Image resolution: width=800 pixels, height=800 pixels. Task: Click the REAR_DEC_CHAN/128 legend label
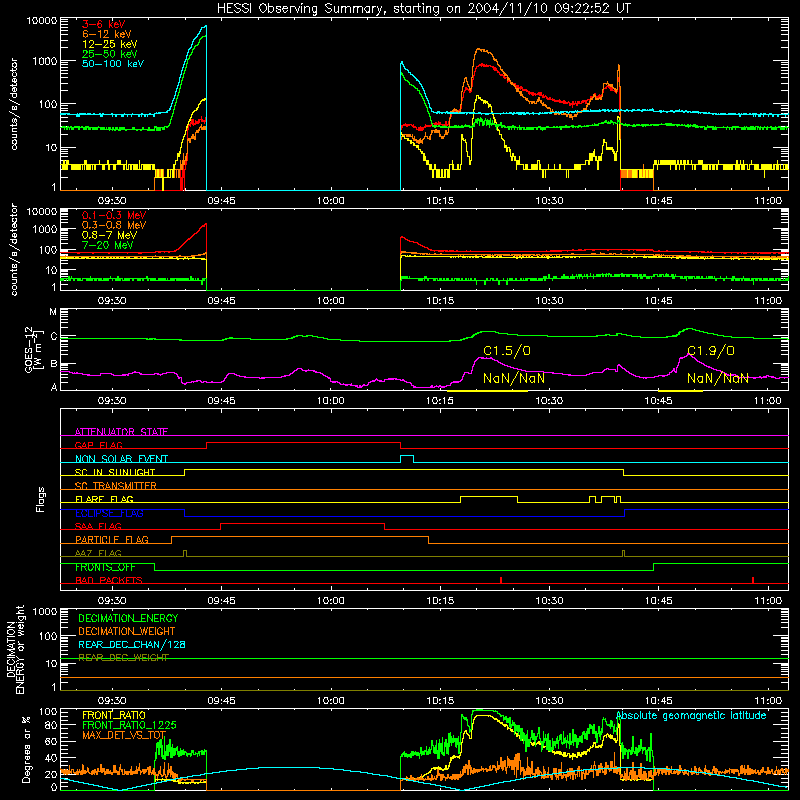(132, 645)
